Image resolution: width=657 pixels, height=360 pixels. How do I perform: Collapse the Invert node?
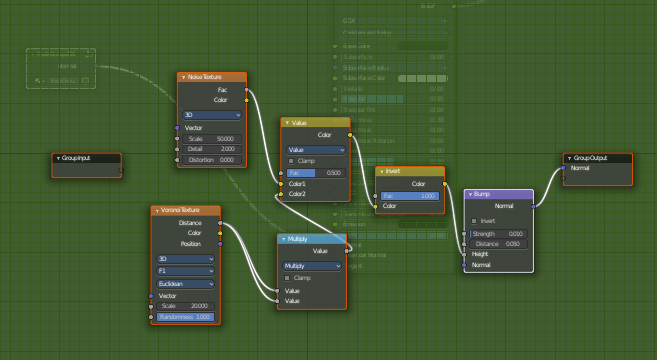pos(382,171)
